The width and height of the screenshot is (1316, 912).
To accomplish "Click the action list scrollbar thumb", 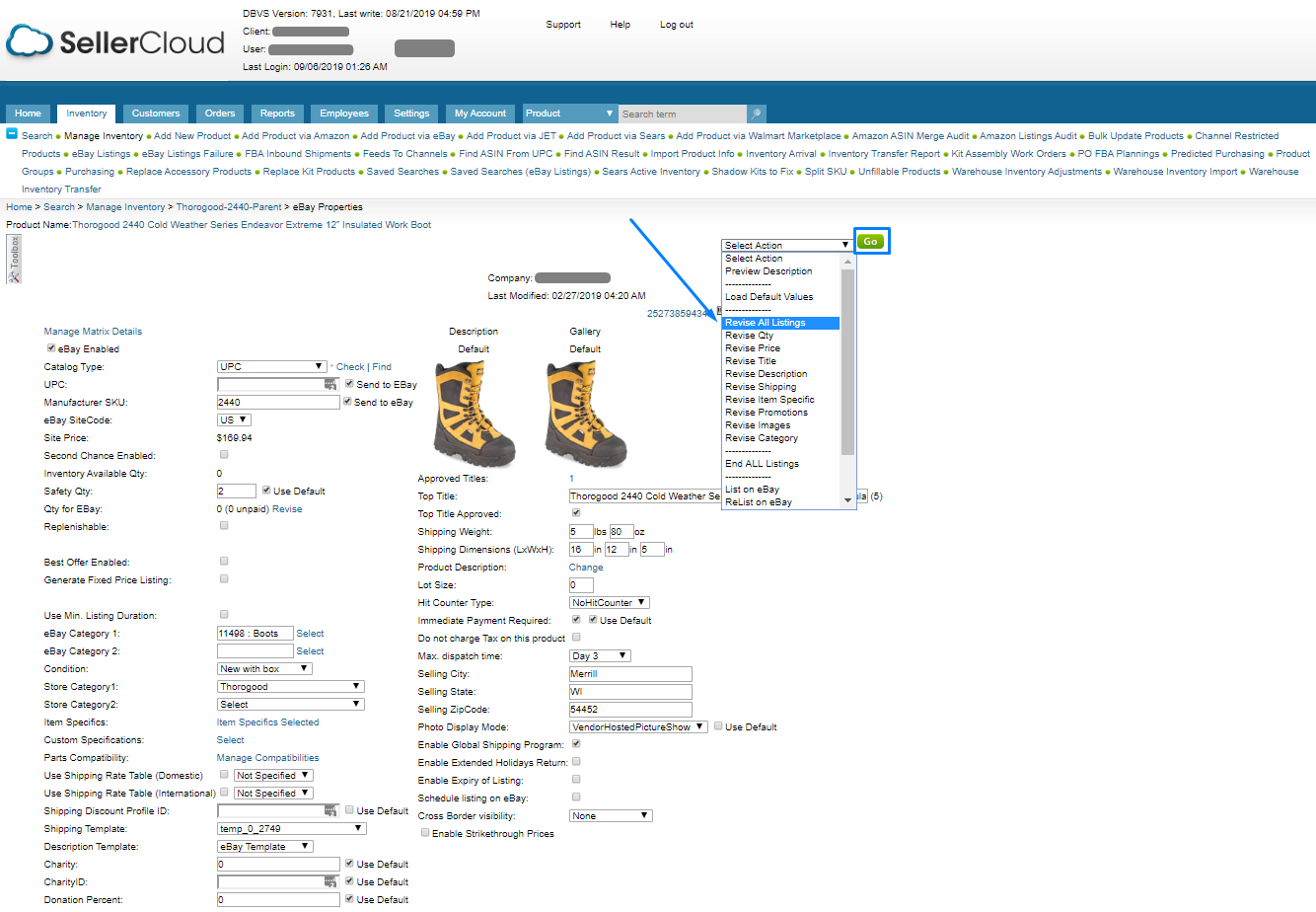I will pos(847,360).
